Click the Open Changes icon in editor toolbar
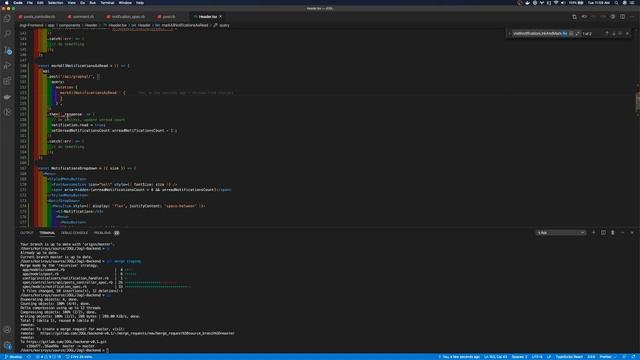Screen dimensions: 640x360 pos(574,17)
